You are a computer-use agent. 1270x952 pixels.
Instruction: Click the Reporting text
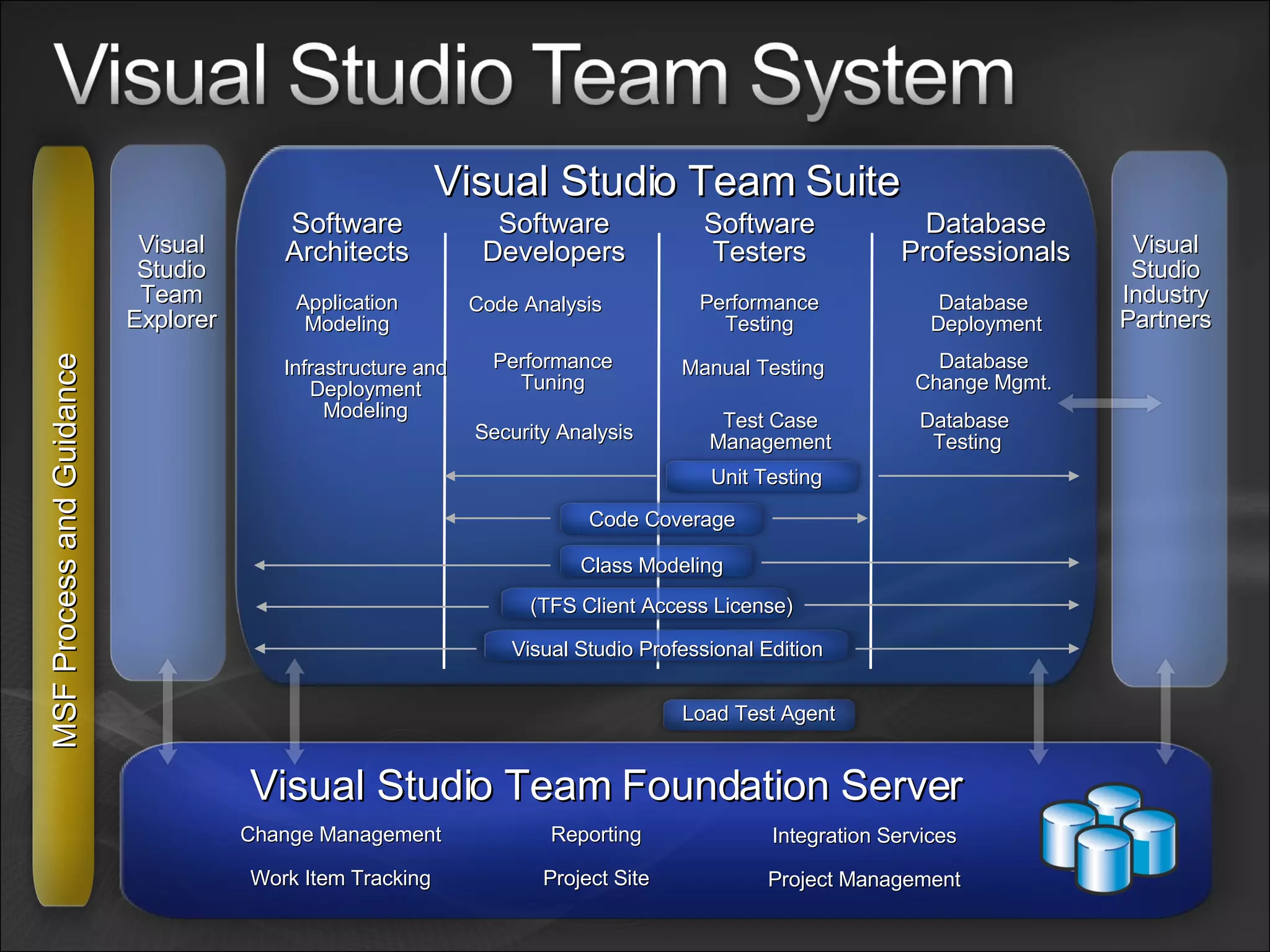[x=596, y=835]
